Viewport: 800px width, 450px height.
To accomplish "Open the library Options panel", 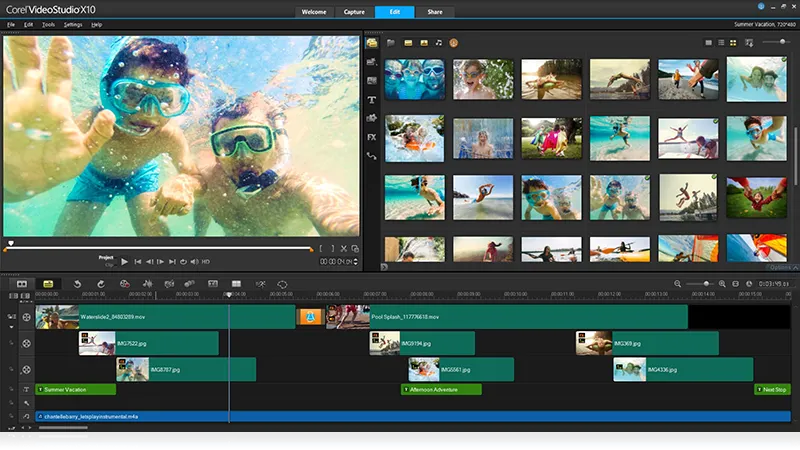I will click(x=779, y=267).
